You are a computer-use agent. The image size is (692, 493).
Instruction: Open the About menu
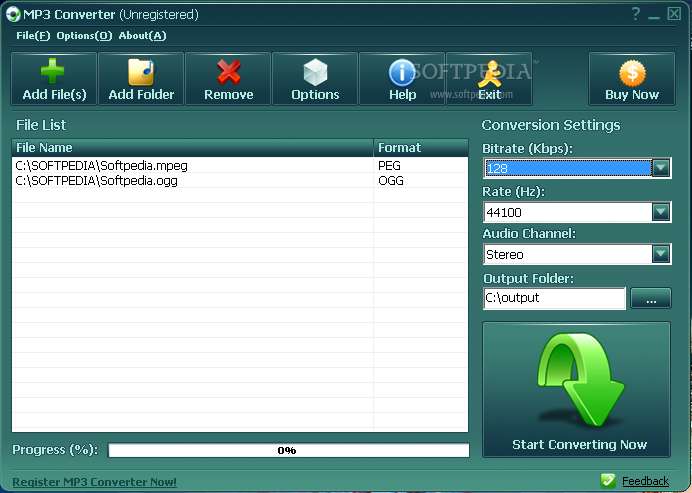142,35
